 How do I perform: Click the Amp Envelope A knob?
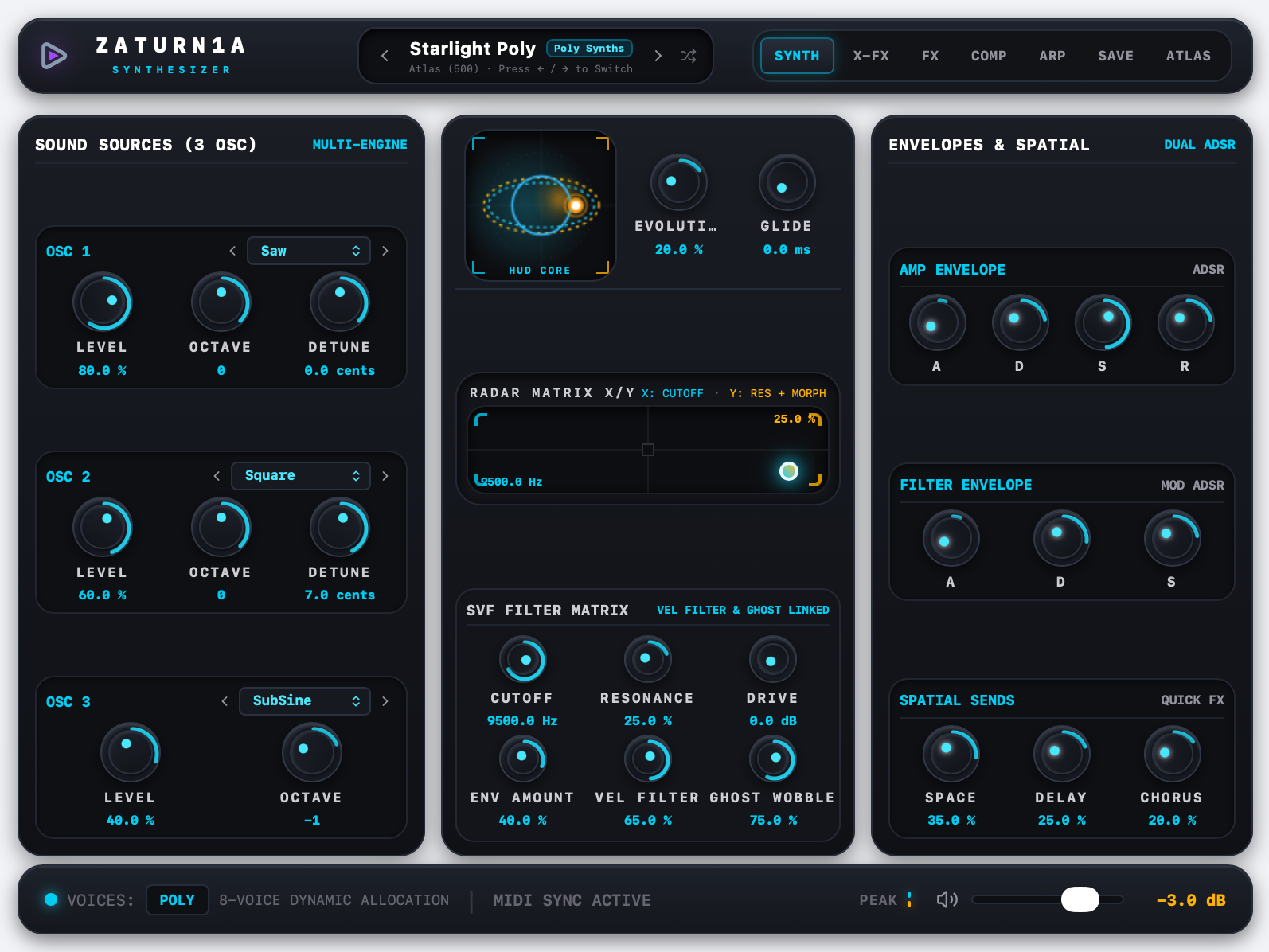tap(937, 323)
